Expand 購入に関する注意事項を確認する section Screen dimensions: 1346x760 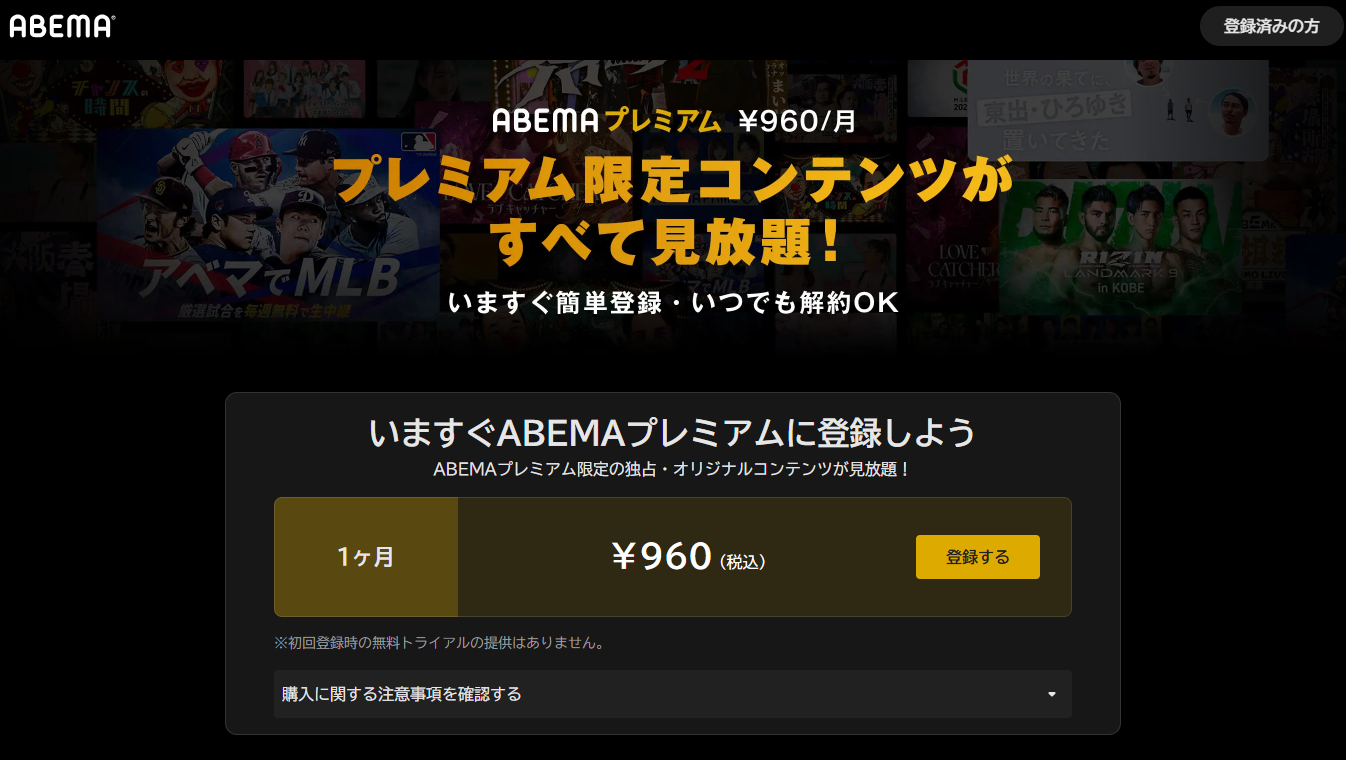[x=672, y=694]
